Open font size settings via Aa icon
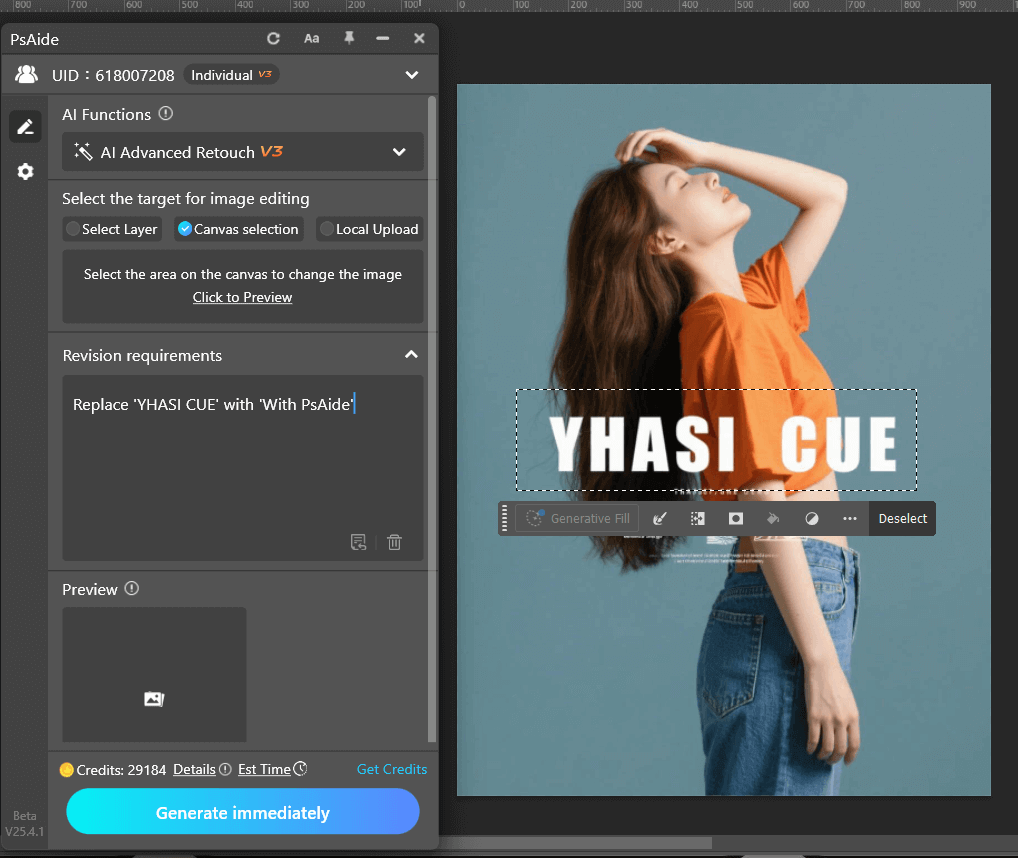 [311, 38]
